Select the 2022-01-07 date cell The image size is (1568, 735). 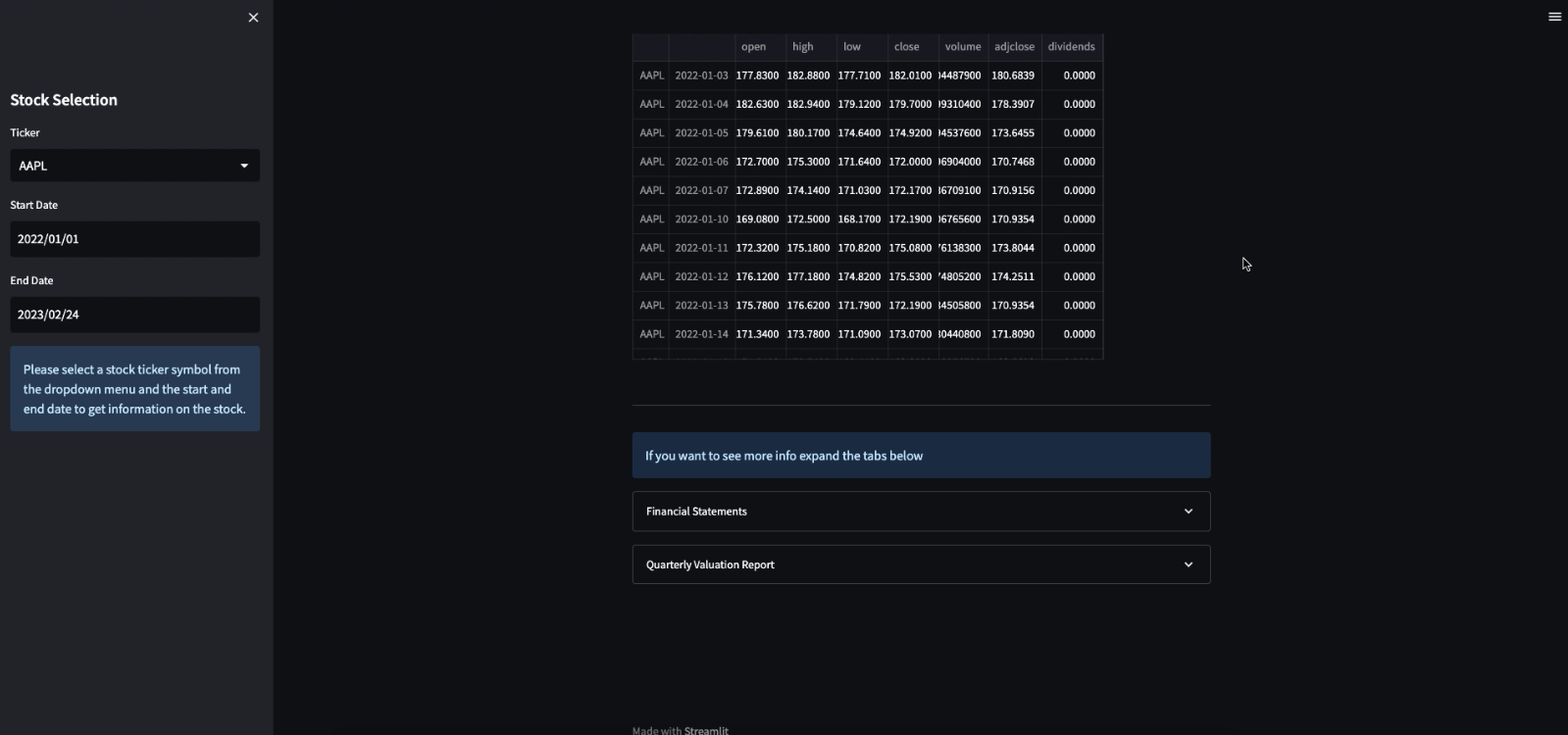701,190
